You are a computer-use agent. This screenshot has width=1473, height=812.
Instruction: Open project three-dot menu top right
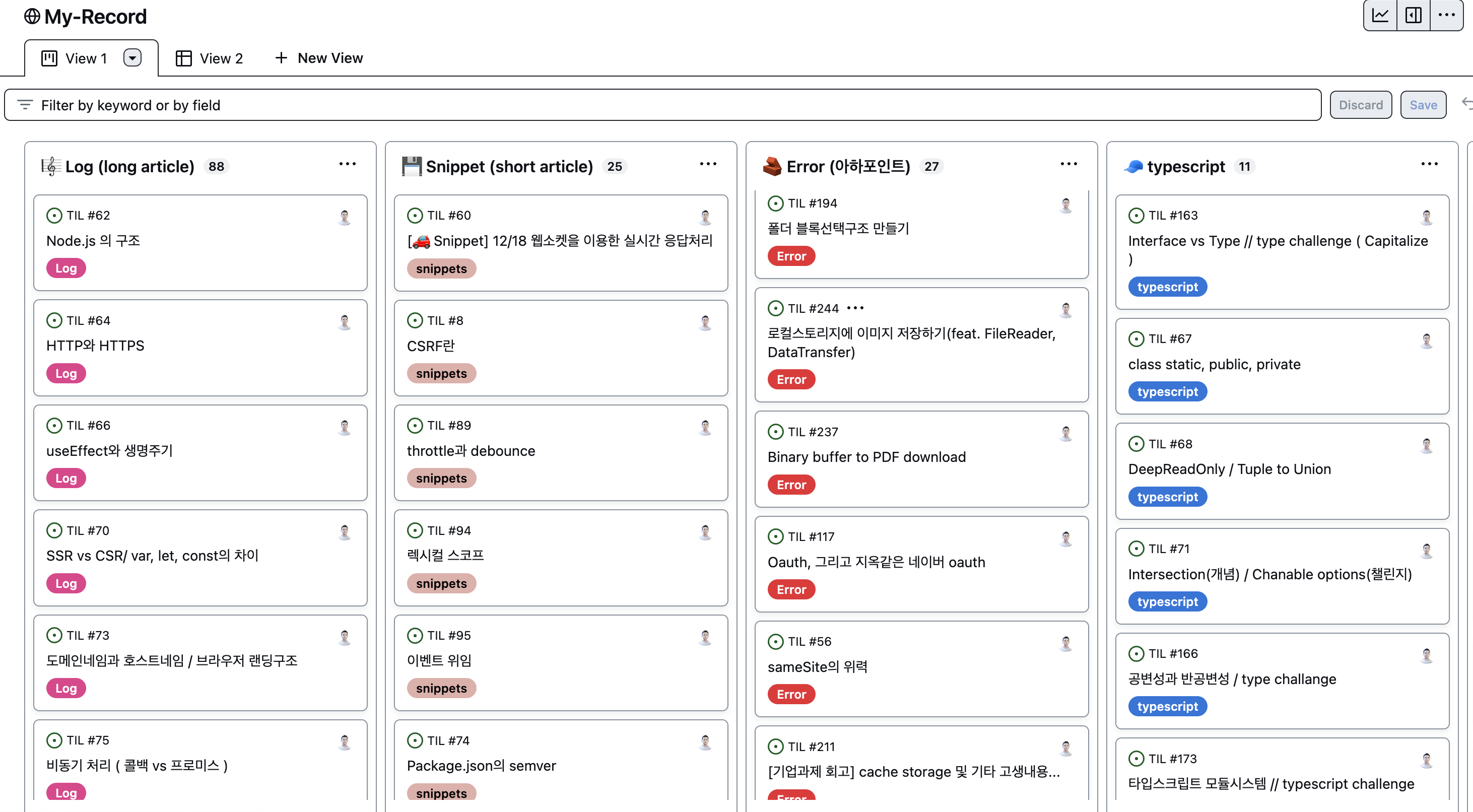point(1446,16)
